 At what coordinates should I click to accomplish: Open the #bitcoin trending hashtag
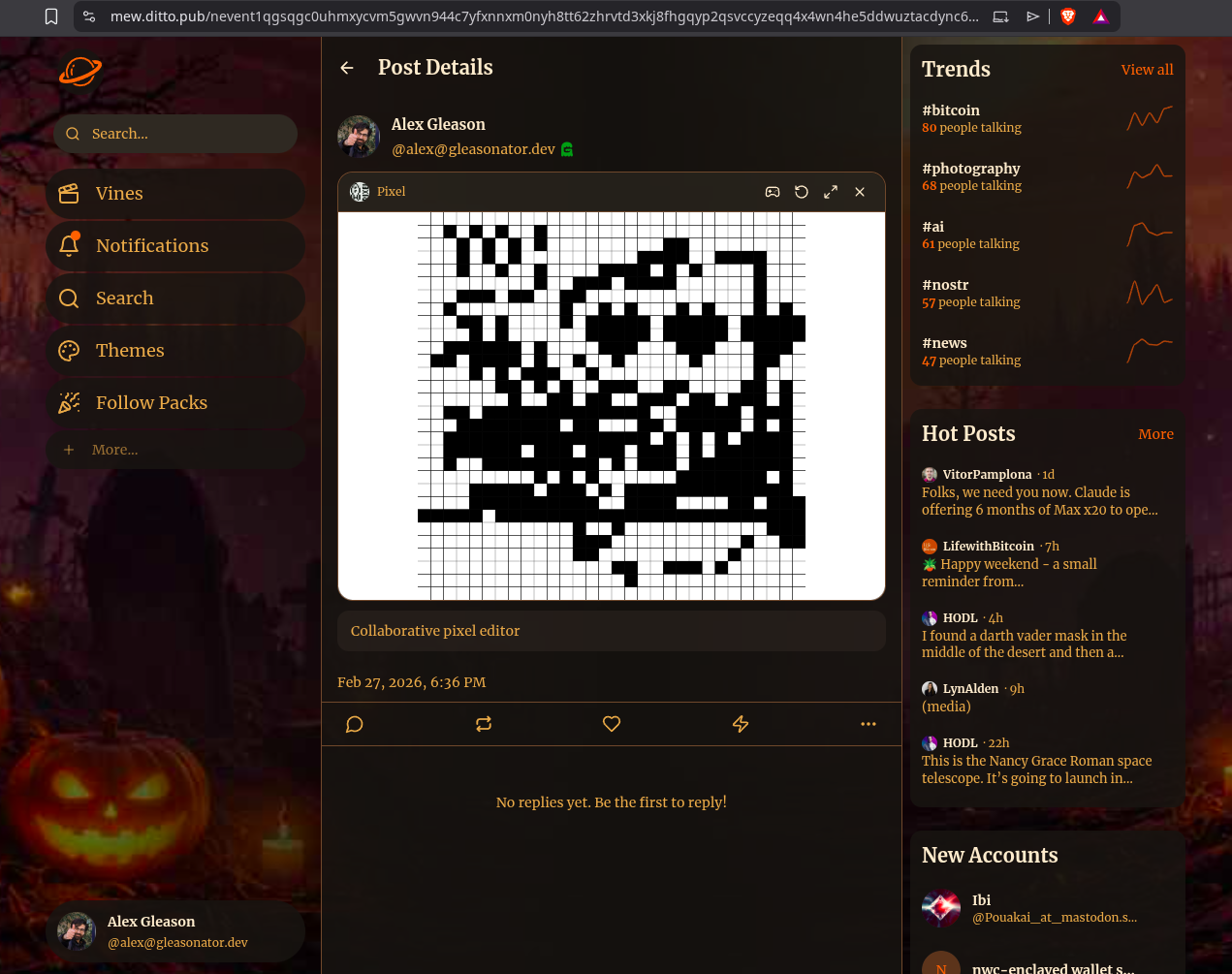951,110
